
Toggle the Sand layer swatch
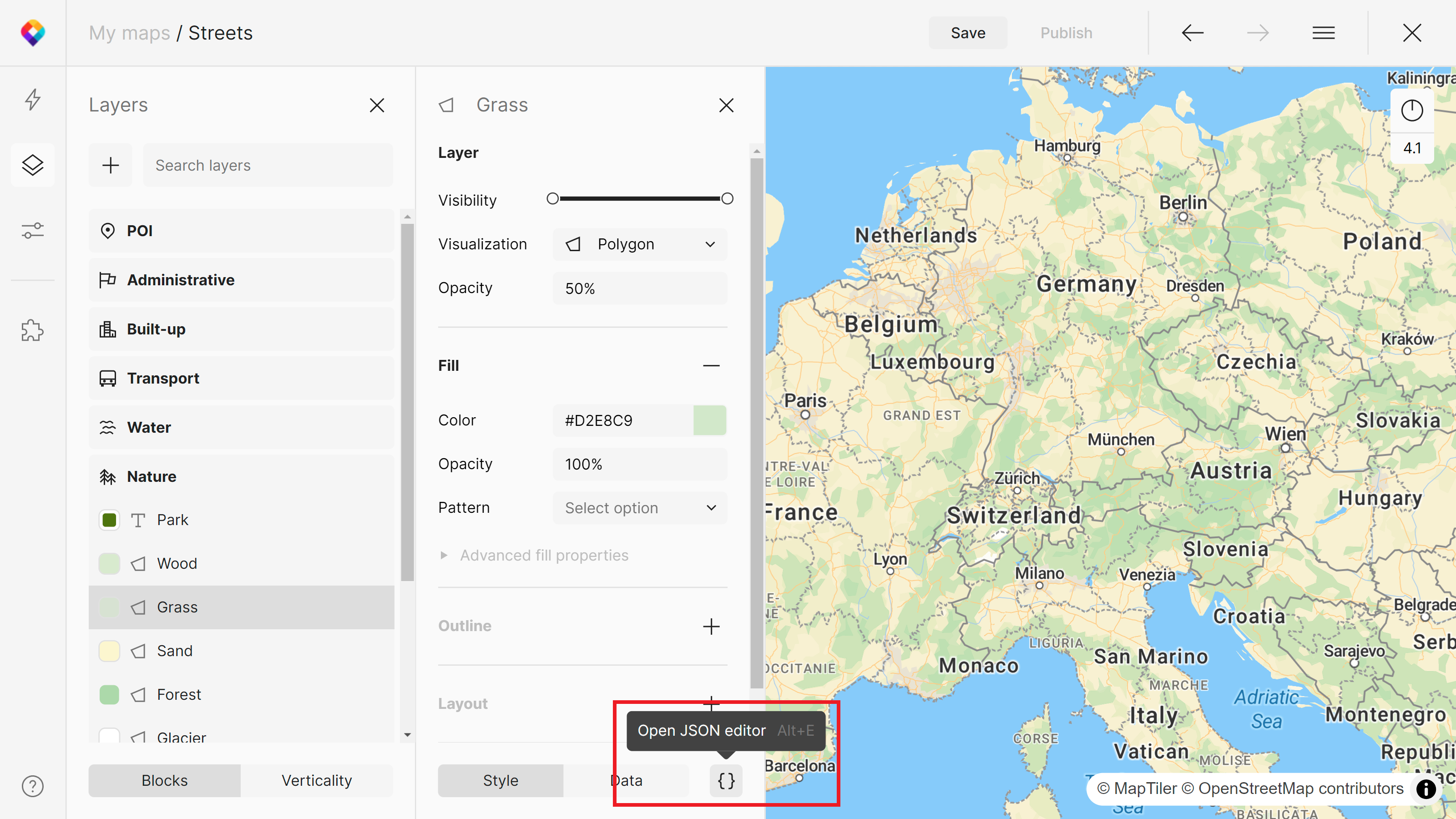coord(109,651)
